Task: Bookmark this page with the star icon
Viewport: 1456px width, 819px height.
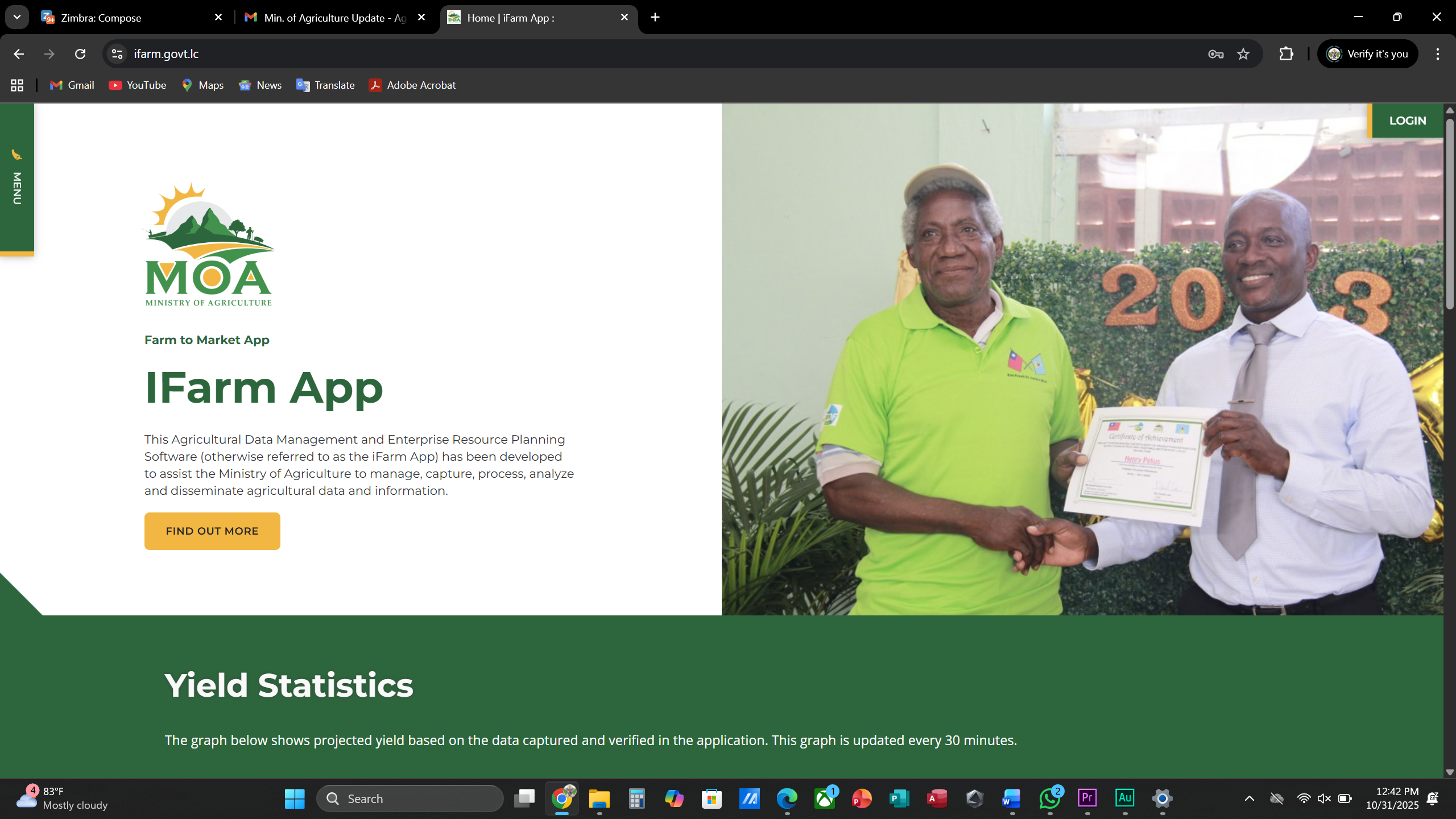Action: click(1243, 54)
